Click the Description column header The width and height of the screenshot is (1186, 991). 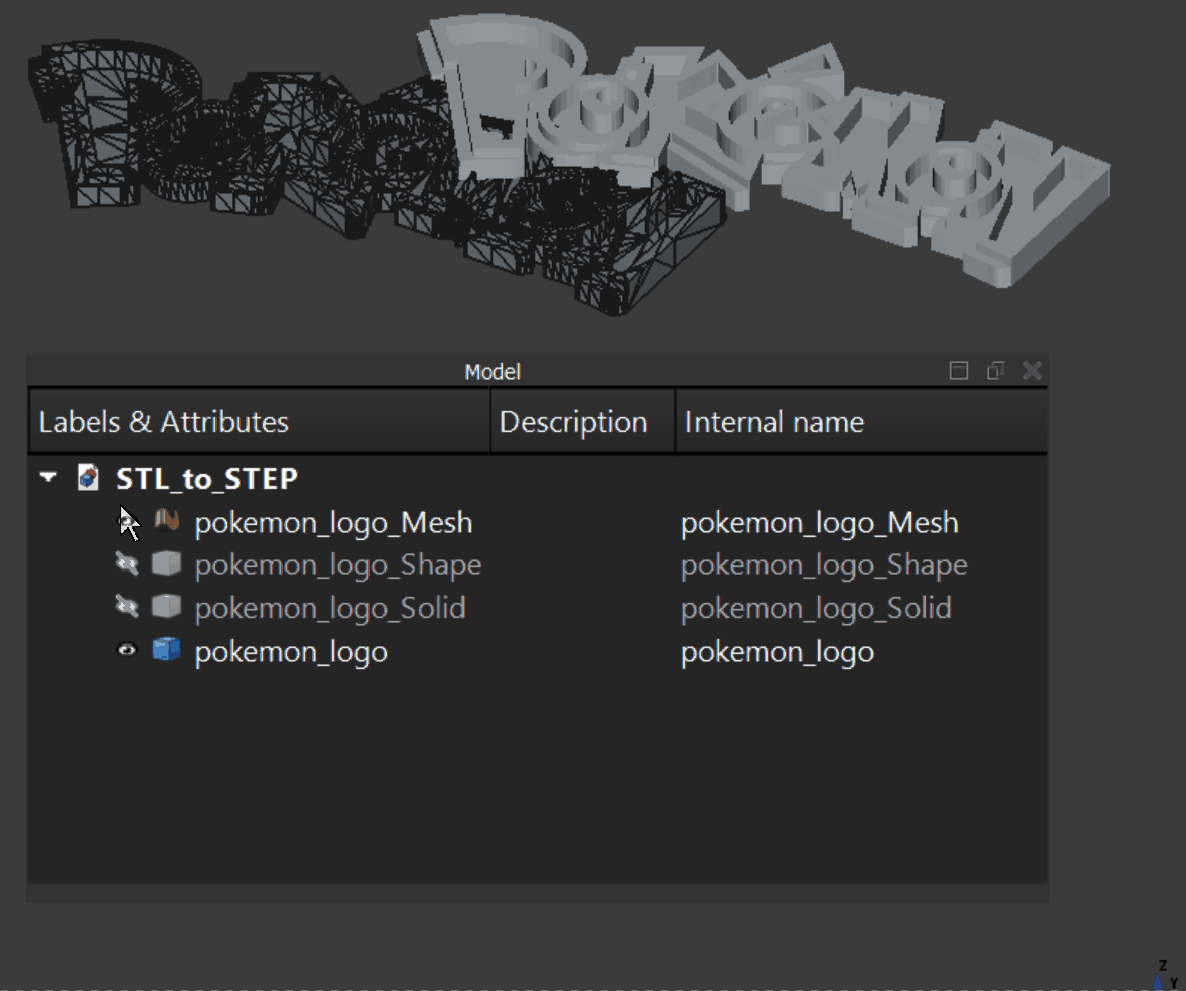(x=582, y=421)
